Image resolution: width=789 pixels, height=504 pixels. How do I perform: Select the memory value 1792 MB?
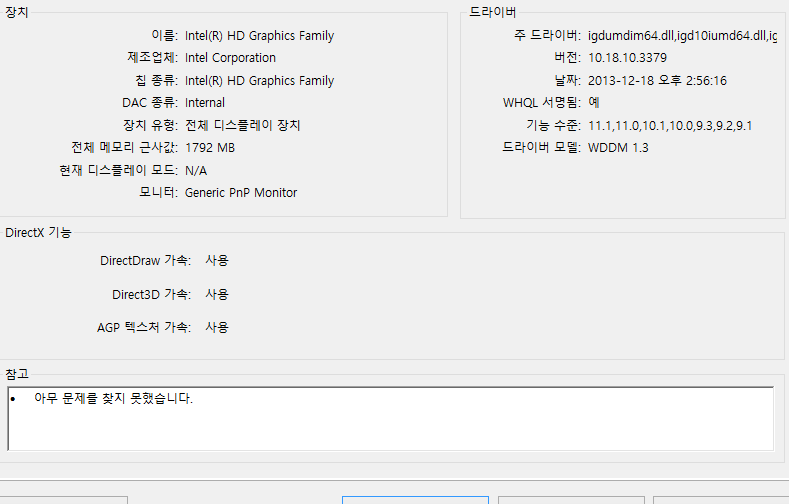click(210, 147)
